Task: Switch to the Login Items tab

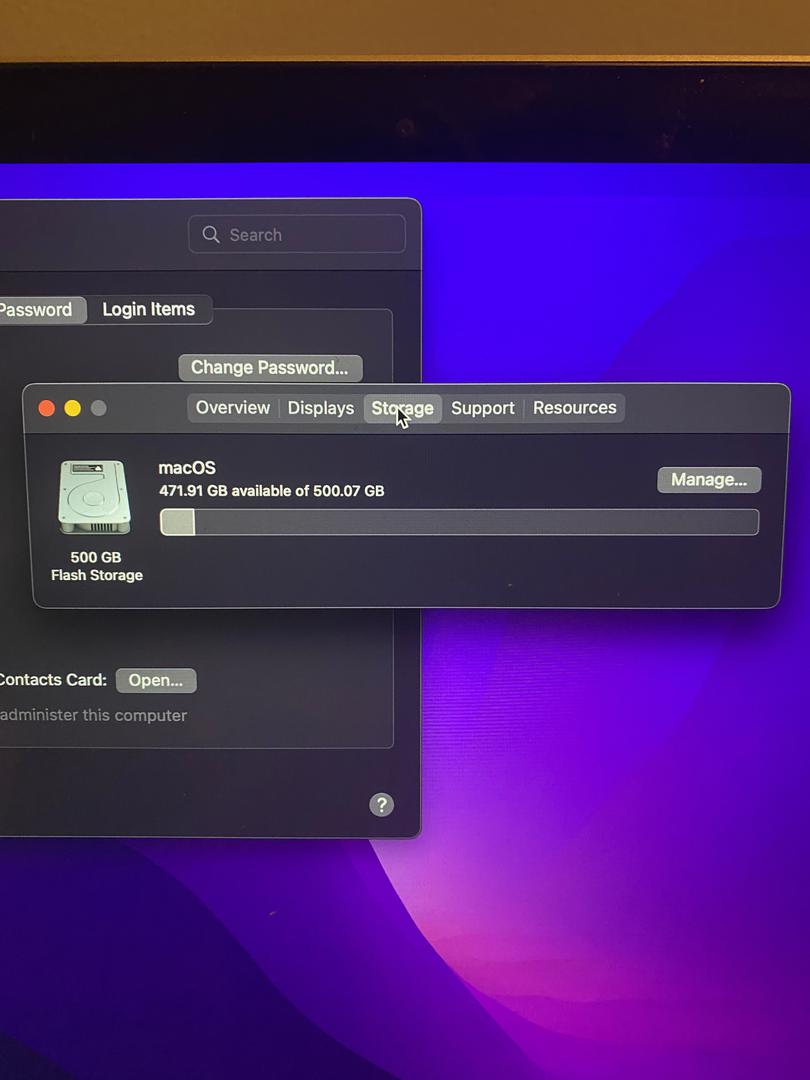Action: coord(149,309)
